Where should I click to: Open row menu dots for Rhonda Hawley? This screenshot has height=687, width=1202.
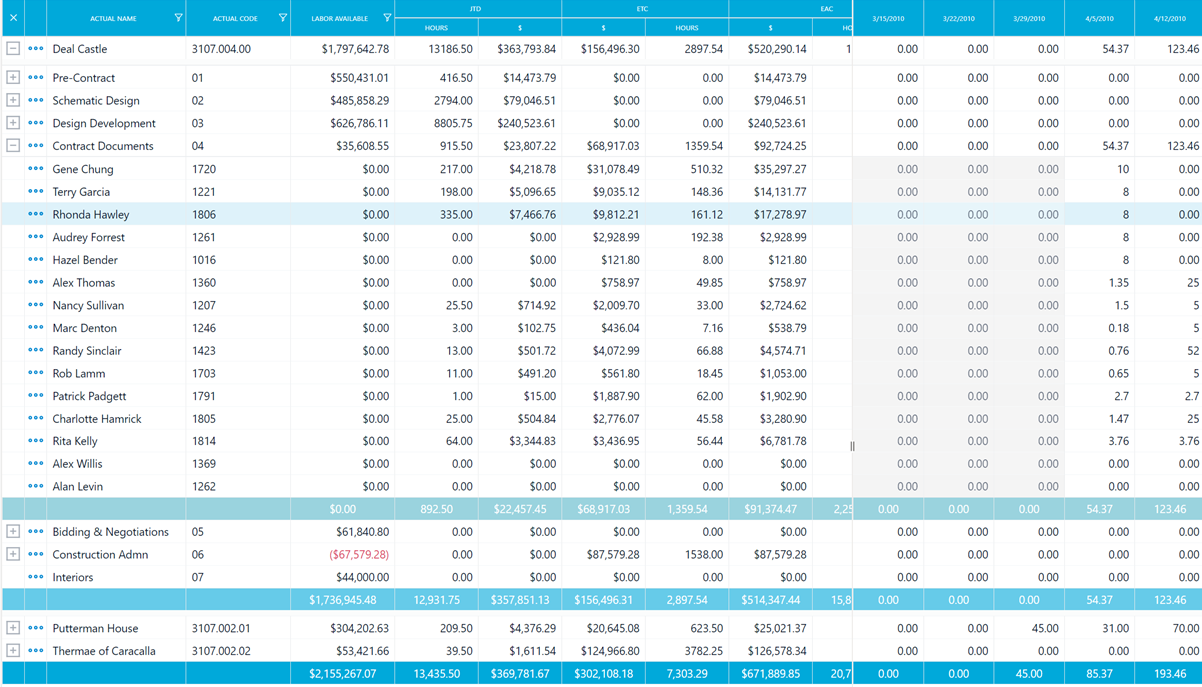(36, 214)
